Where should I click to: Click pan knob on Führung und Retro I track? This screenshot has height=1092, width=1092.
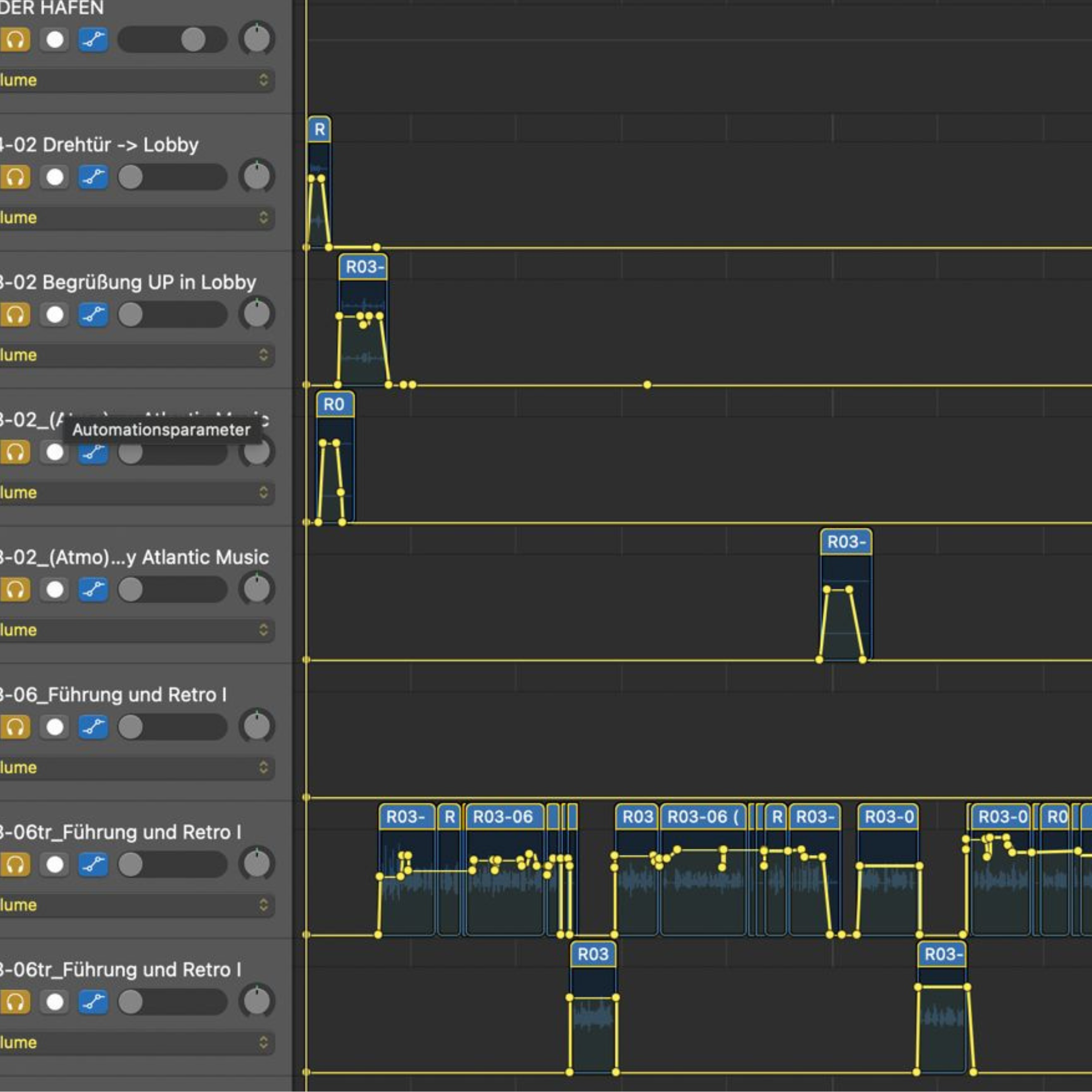tap(256, 727)
